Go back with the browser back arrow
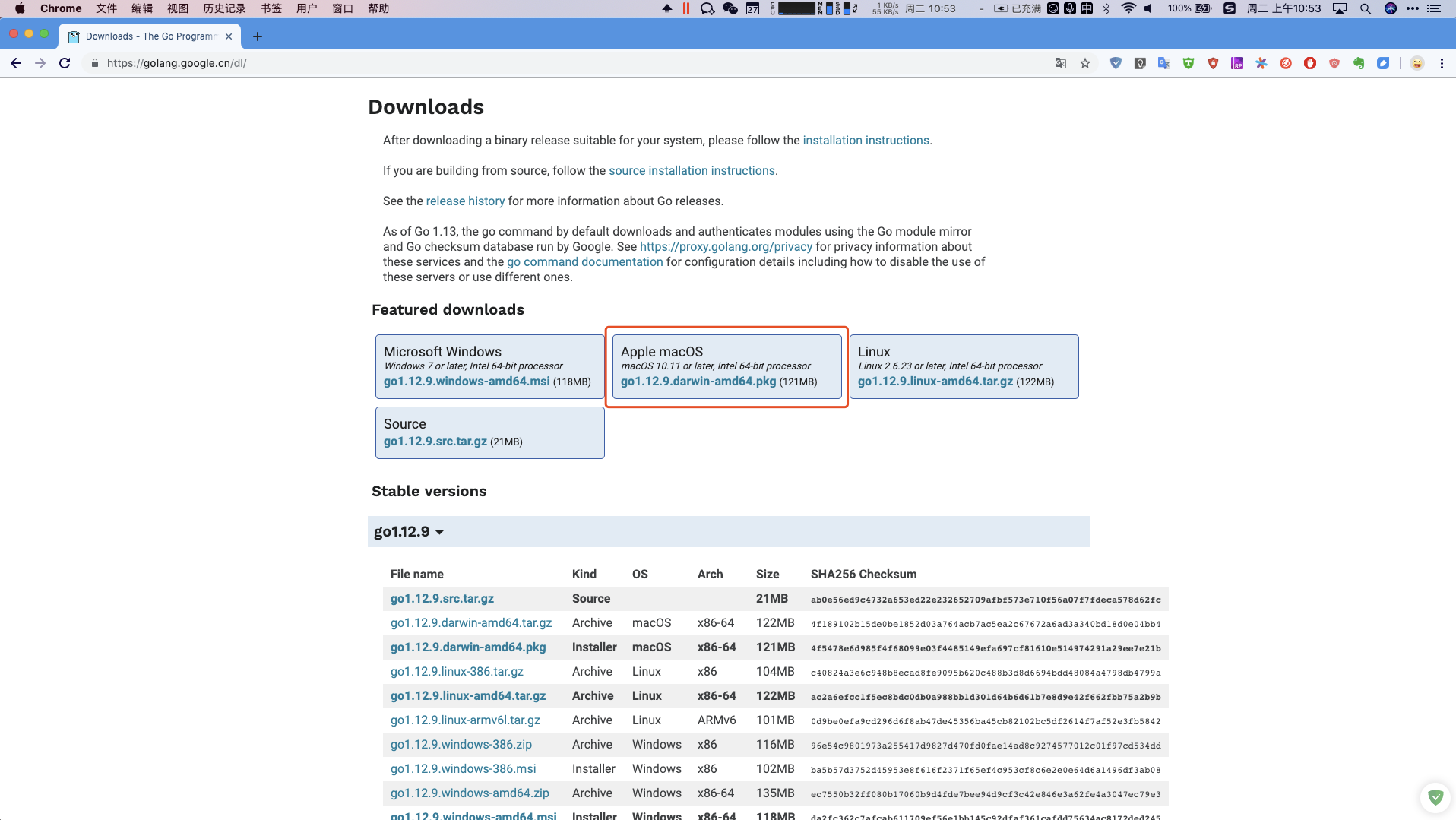This screenshot has width=1456, height=820. pos(16,63)
